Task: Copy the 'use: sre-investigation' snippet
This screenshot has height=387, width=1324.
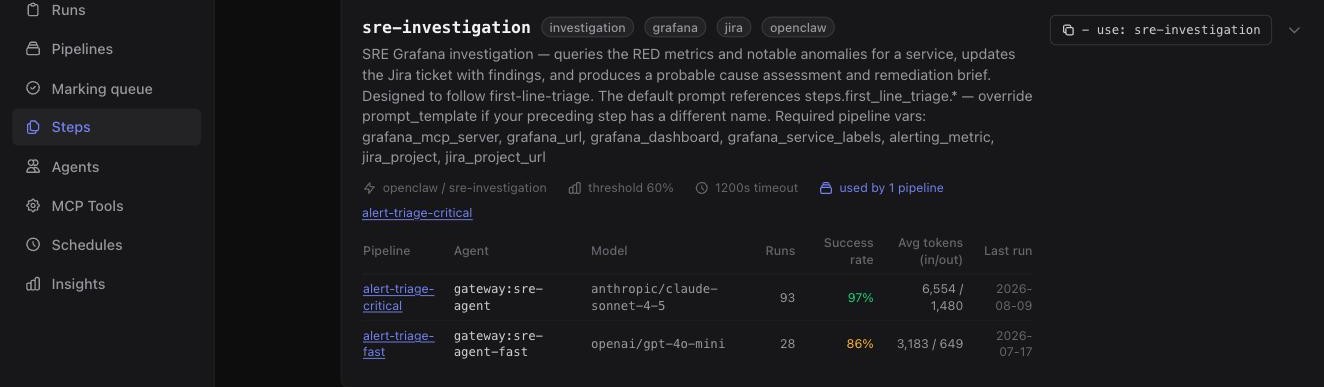Action: click(1160, 30)
